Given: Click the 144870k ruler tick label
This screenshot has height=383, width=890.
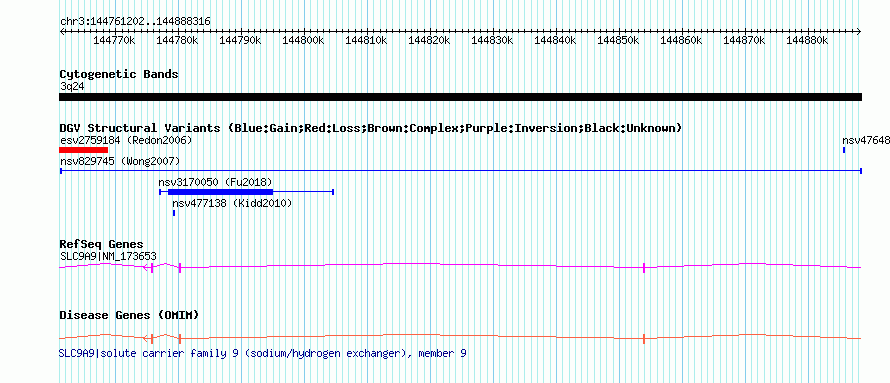Looking at the screenshot, I should 744,40.
